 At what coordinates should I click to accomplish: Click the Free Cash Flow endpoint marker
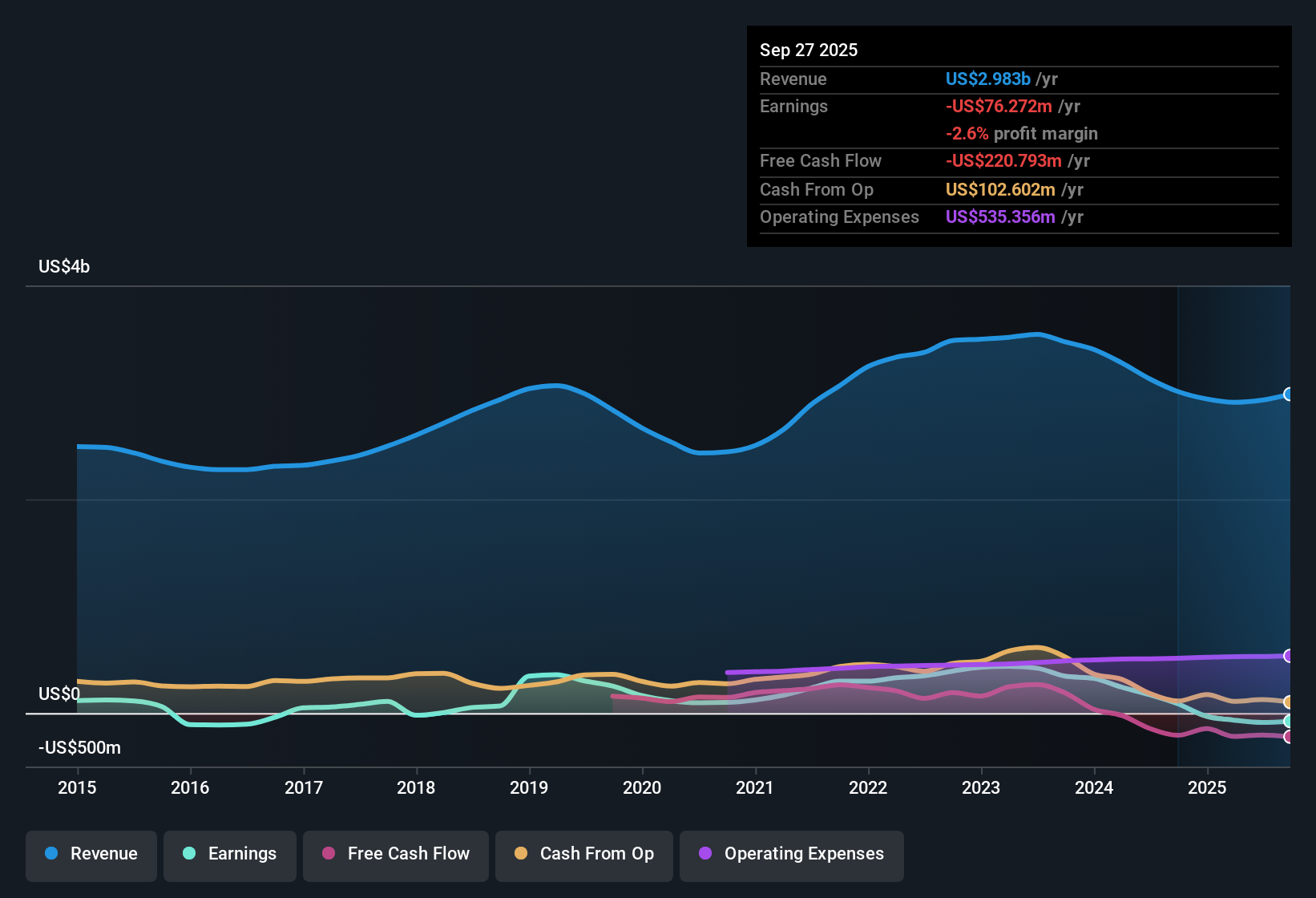(1288, 734)
